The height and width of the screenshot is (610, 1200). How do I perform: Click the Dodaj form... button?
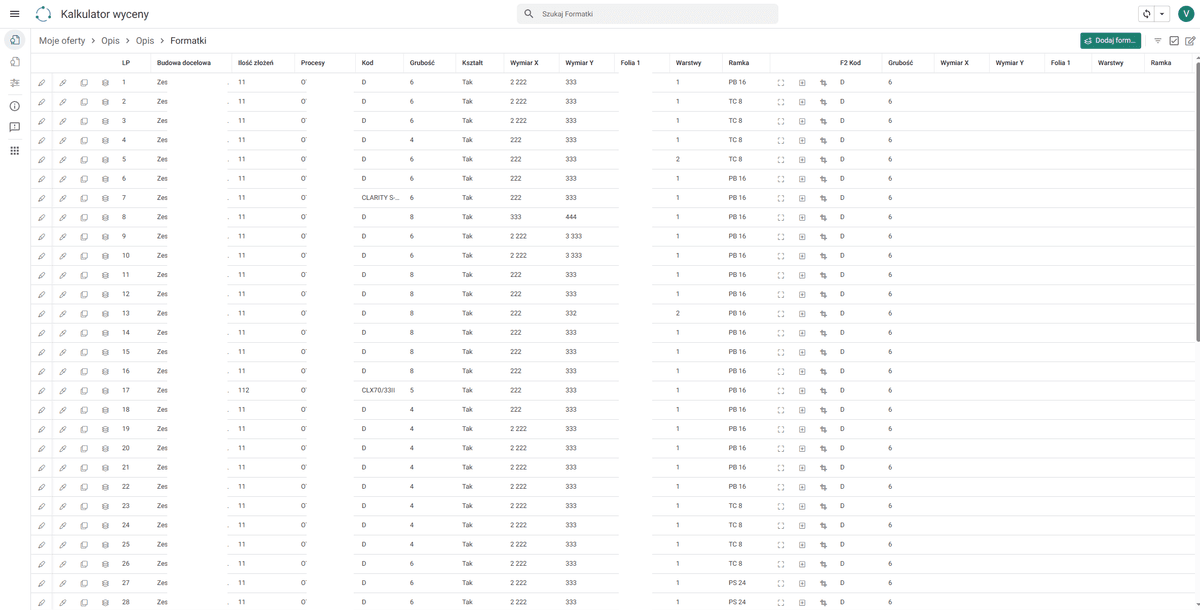pyautogui.click(x=1110, y=41)
